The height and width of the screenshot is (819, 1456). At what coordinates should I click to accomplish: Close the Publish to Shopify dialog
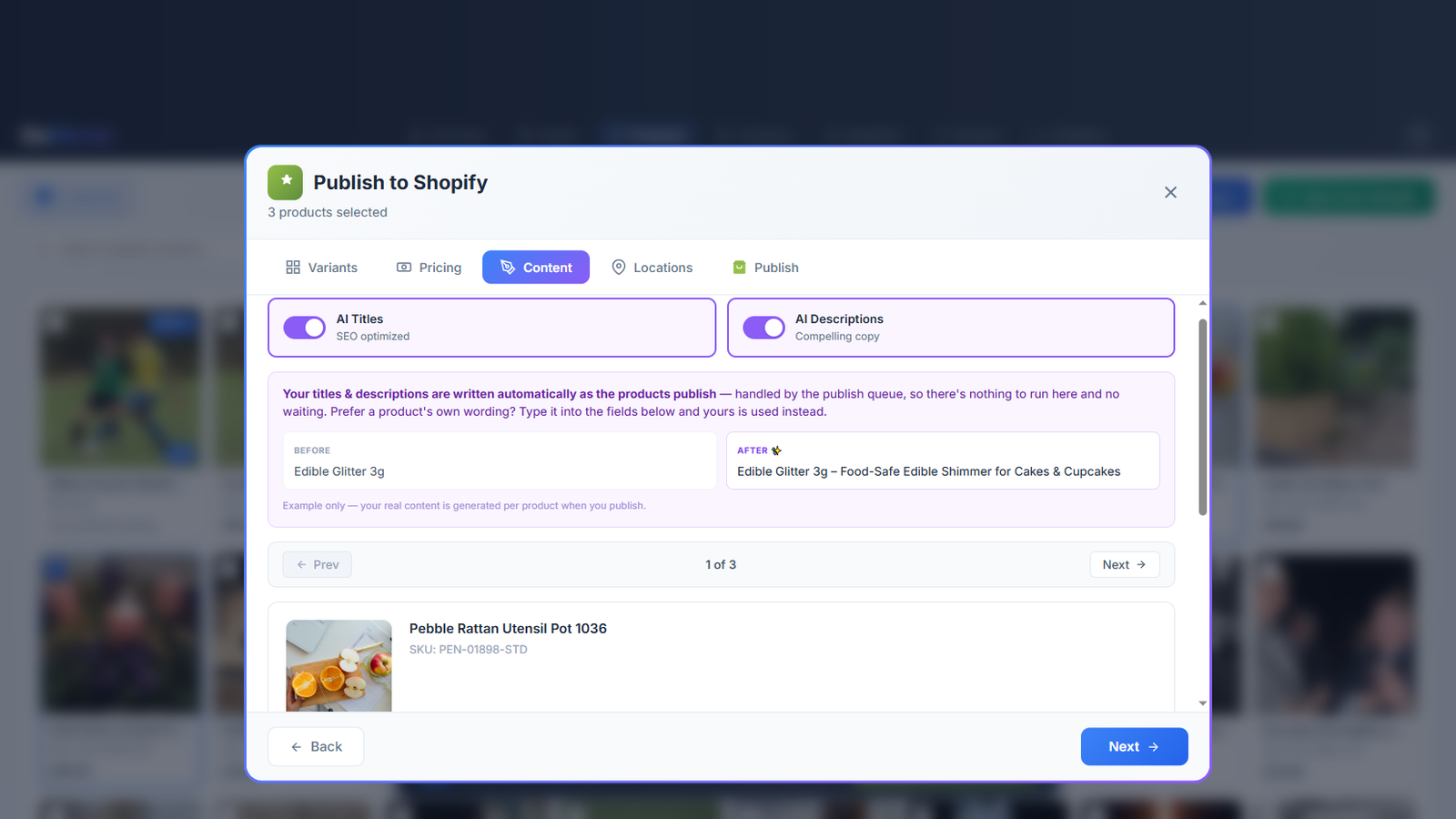coord(1170,192)
